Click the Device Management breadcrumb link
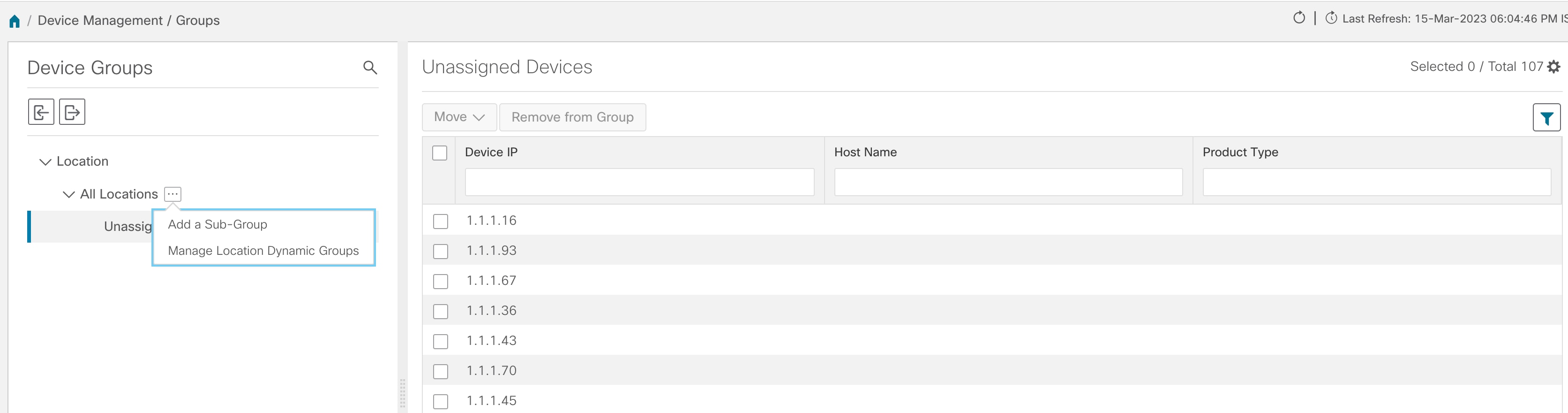The image size is (1568, 413). pos(100,21)
